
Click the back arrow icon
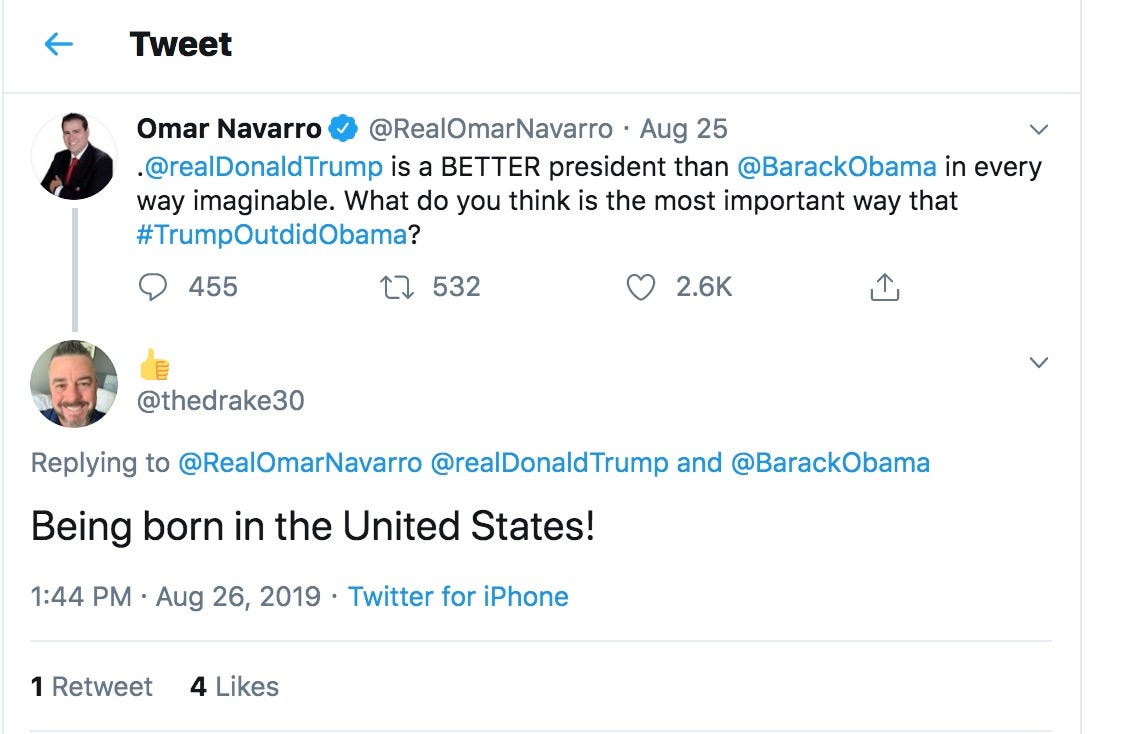pyautogui.click(x=59, y=44)
